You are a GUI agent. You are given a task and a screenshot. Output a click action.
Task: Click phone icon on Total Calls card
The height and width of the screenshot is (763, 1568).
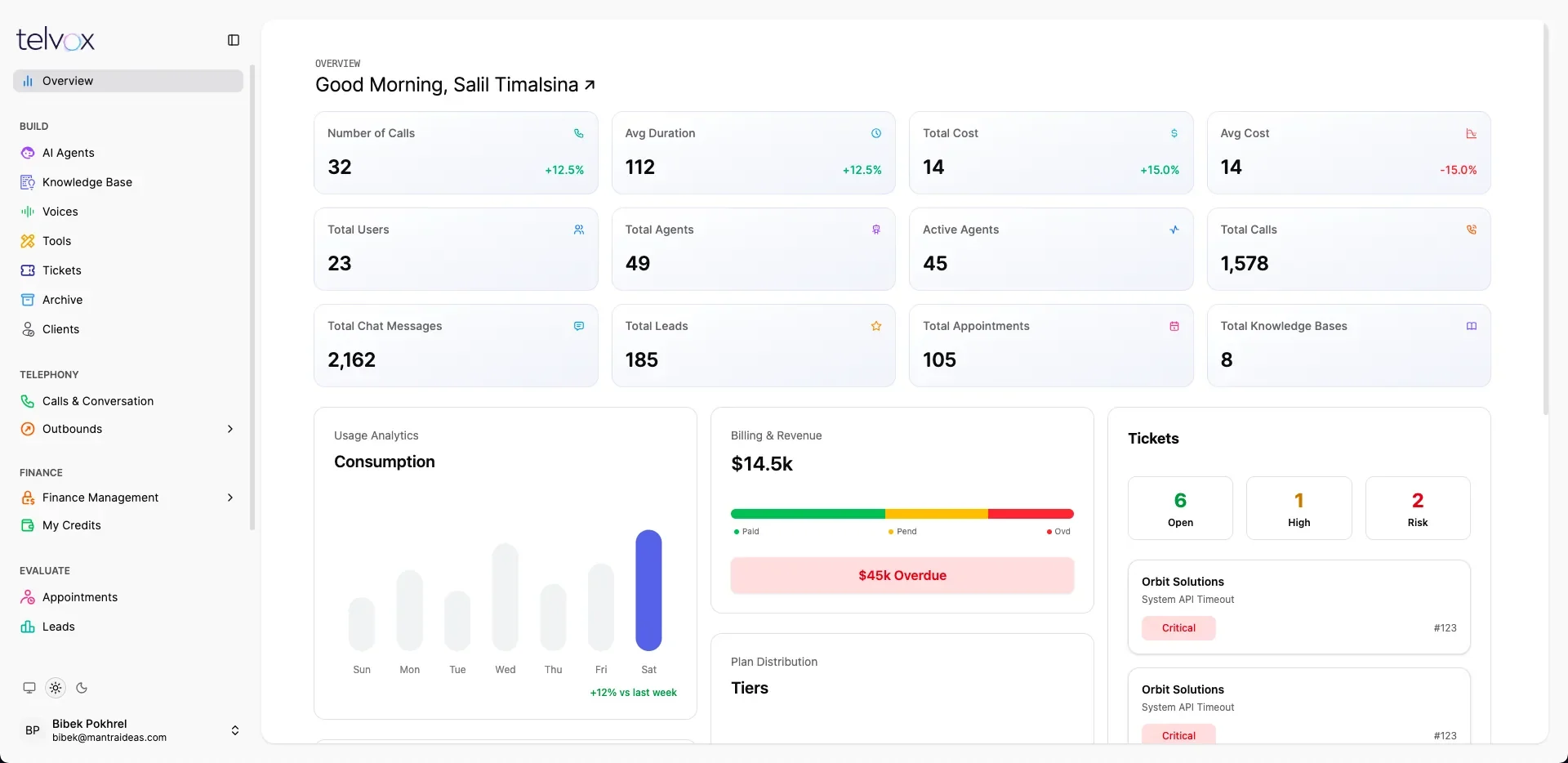point(1472,230)
